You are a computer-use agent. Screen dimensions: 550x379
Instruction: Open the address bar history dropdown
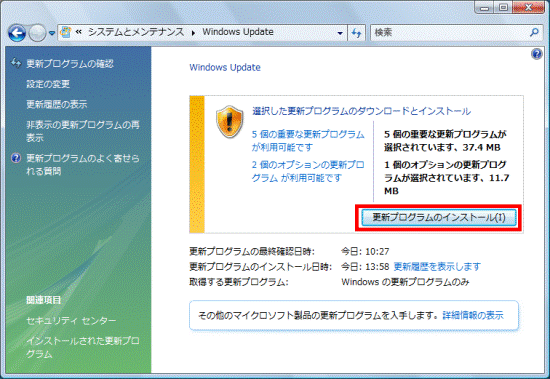click(x=340, y=33)
